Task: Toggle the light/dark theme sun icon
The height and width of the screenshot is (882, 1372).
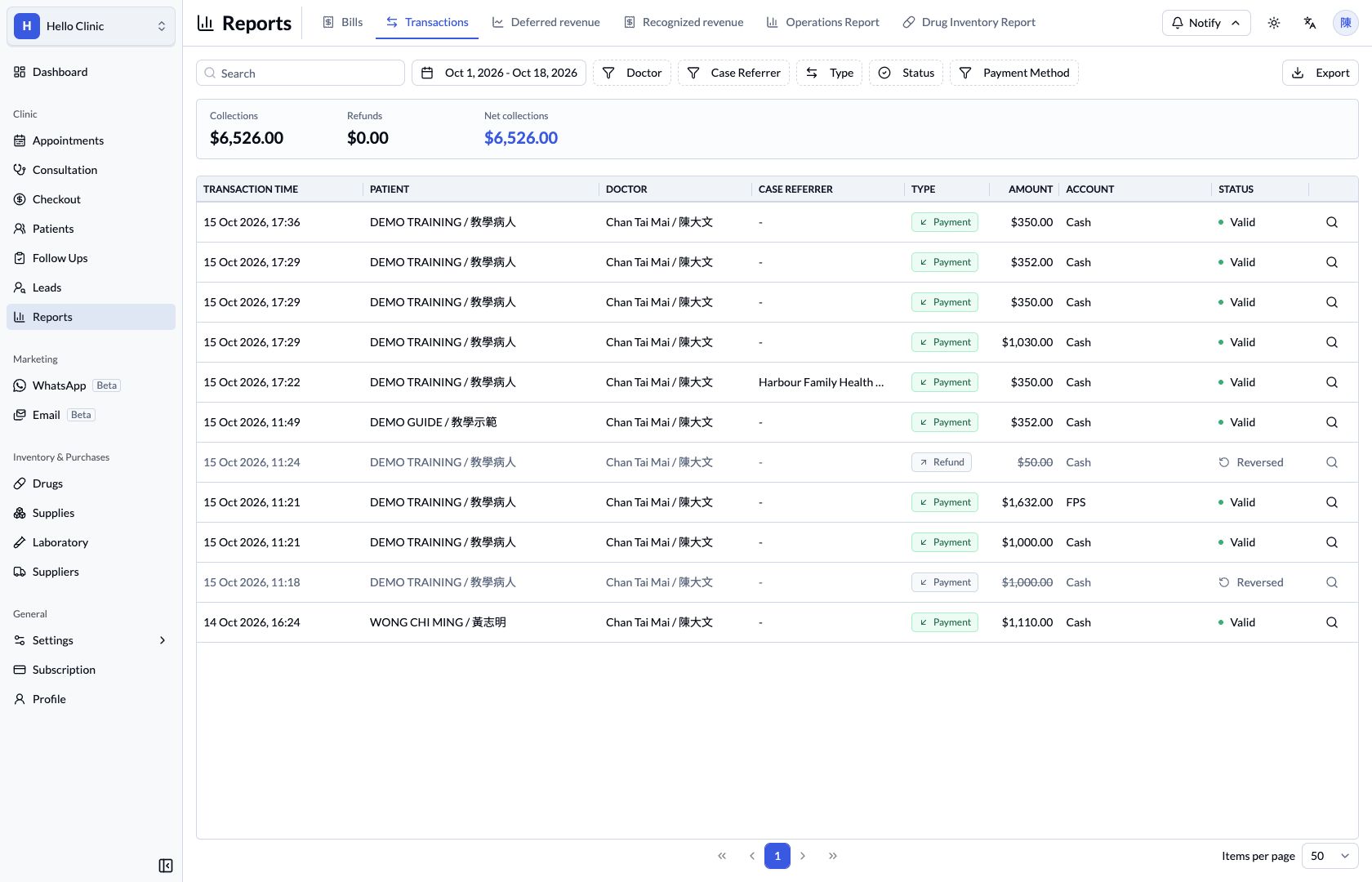Action: [x=1274, y=23]
